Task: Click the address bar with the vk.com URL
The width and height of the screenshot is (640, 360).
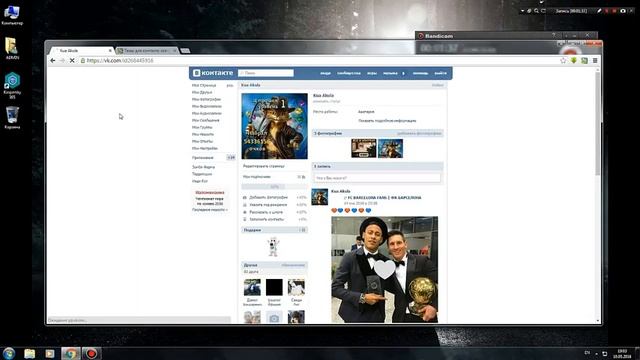Action: pos(318,60)
